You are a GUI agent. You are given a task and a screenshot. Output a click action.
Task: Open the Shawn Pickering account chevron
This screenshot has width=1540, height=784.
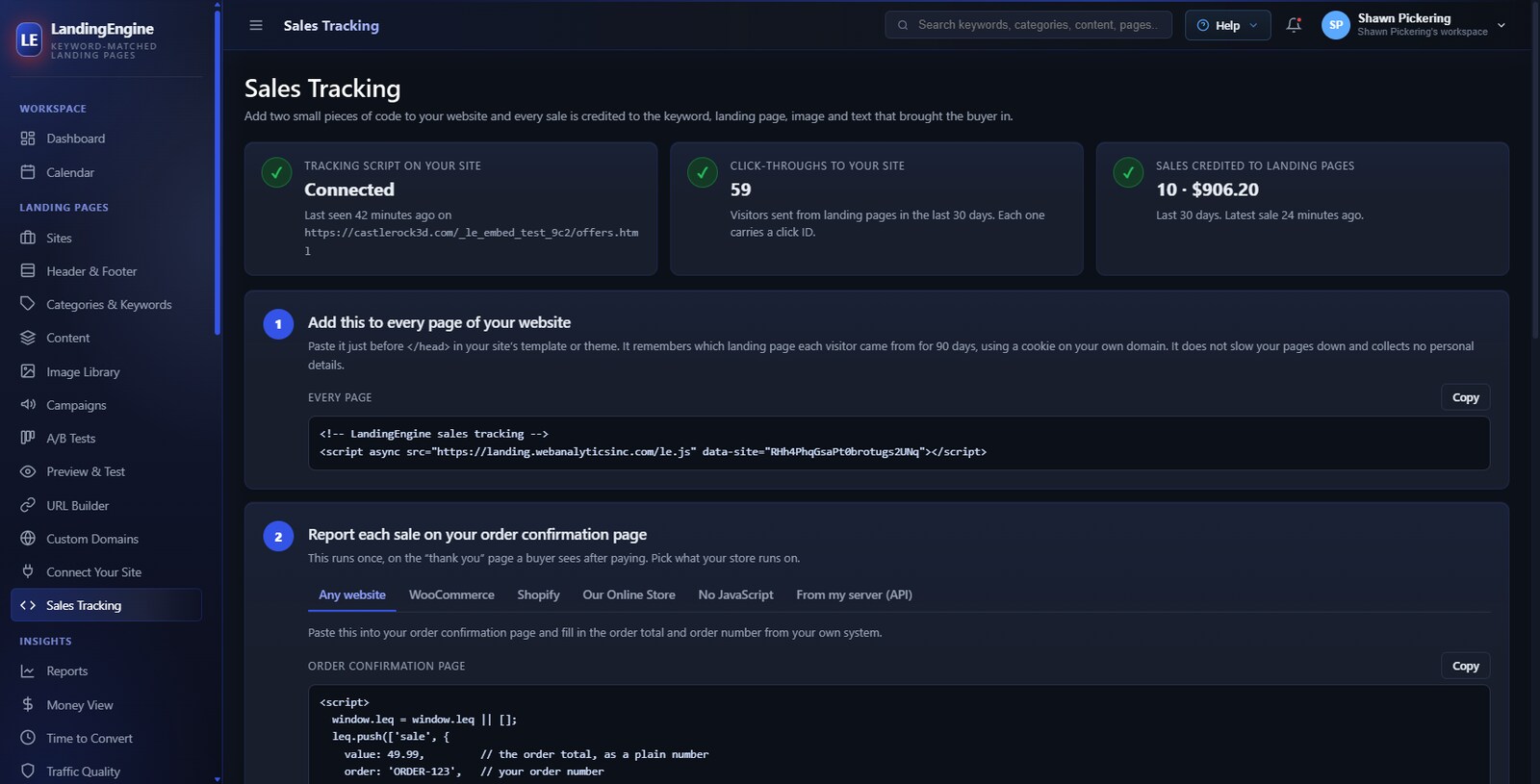point(1501,25)
